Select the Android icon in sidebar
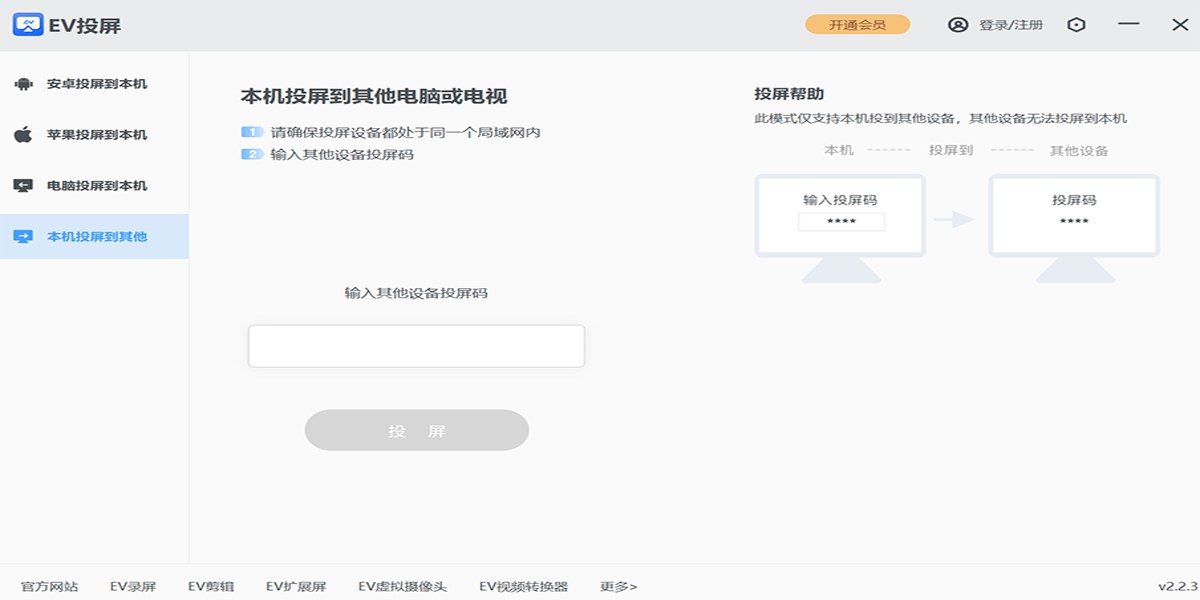 pyautogui.click(x=23, y=84)
